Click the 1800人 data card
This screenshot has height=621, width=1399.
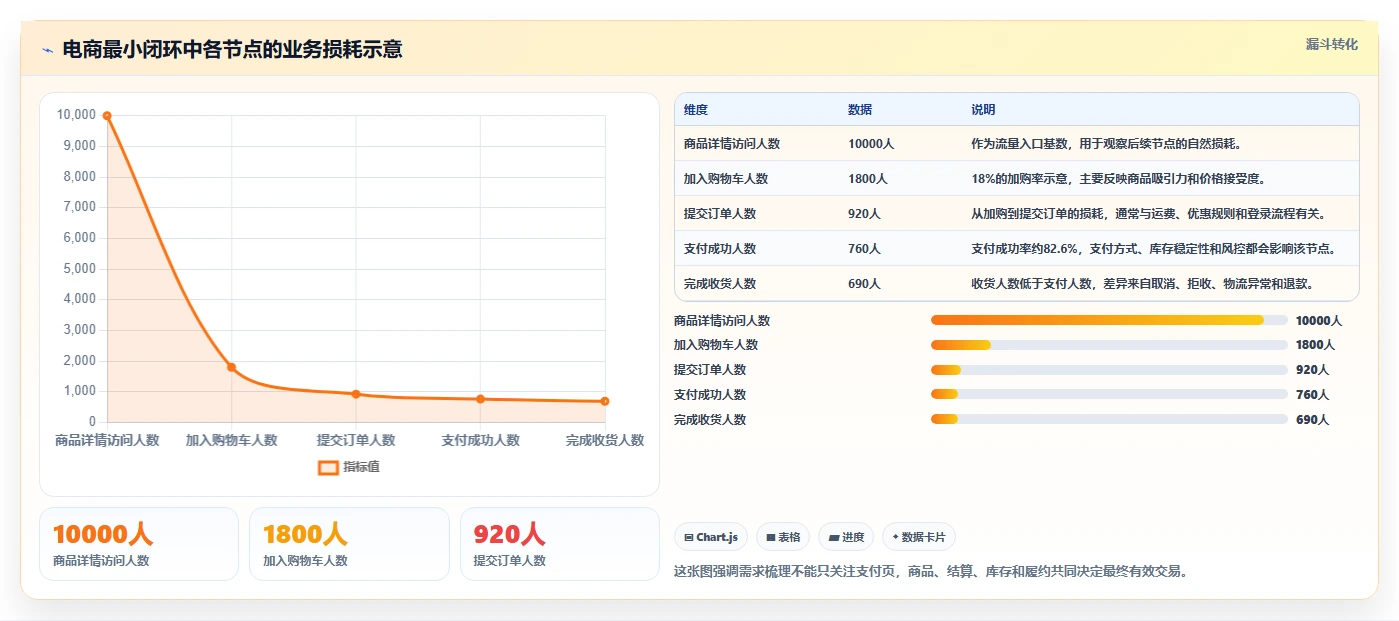[x=350, y=544]
